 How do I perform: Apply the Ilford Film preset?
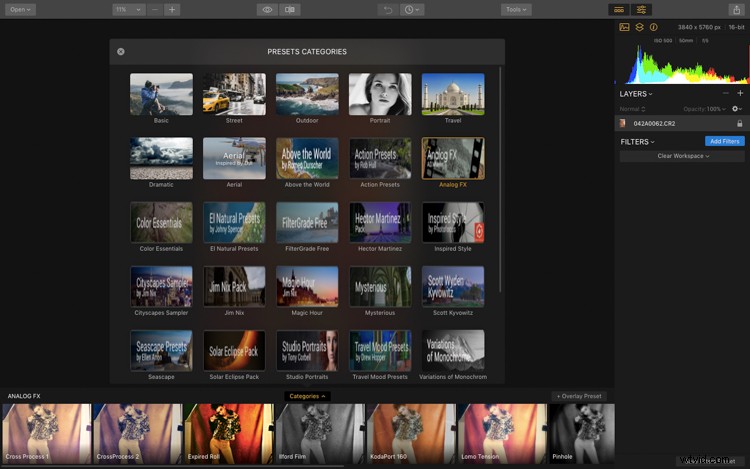320,434
